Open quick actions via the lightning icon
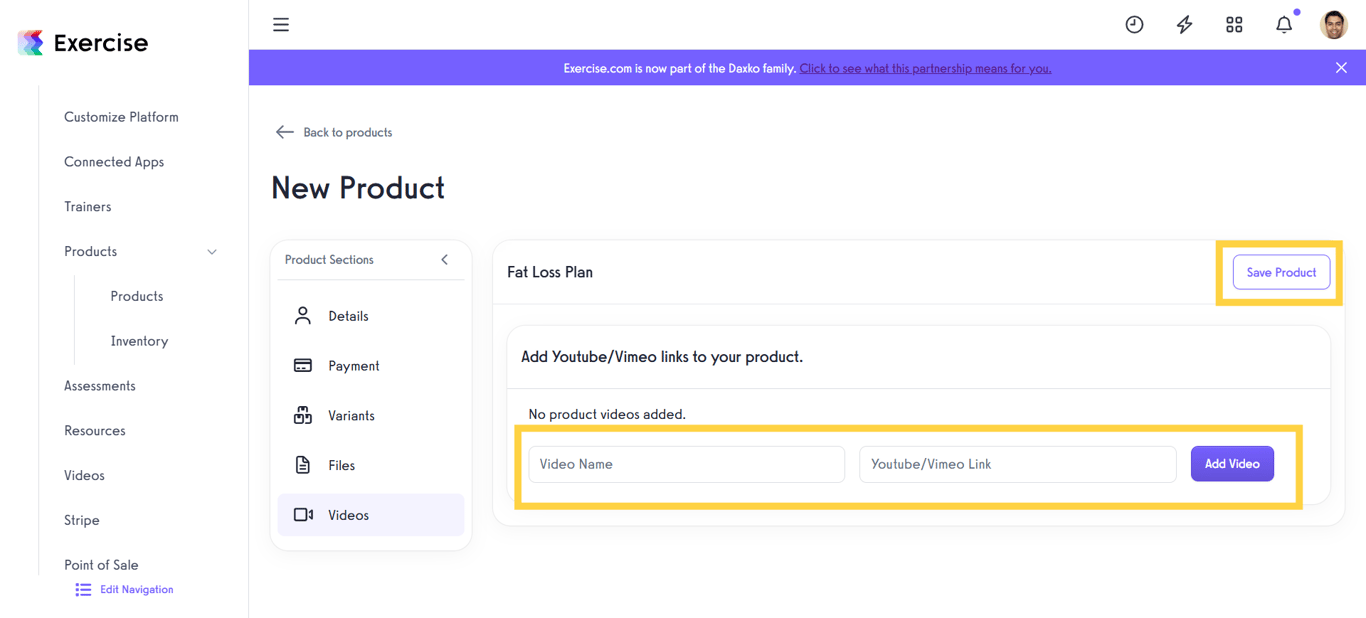 (x=1184, y=24)
